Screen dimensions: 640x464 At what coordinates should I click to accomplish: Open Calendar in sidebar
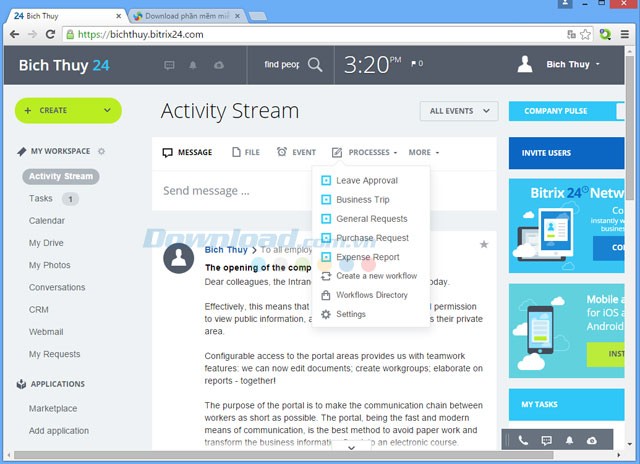click(x=47, y=221)
